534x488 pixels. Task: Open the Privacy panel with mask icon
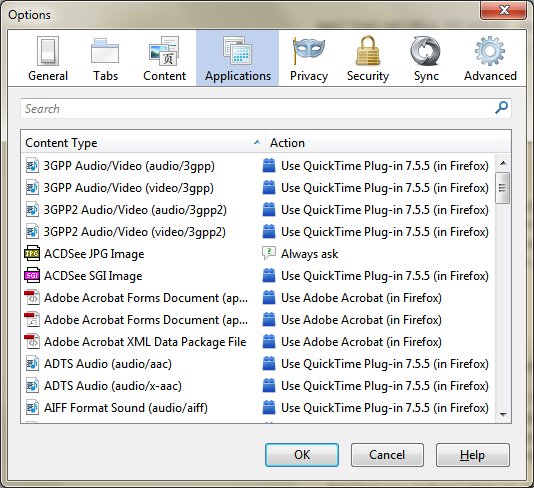pos(309,58)
